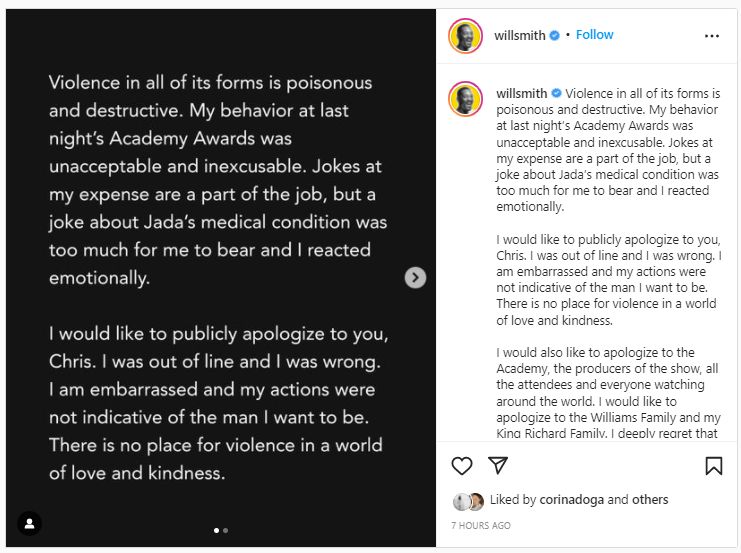741x553 pixels.
Task: Open the header willsmith profile picture
Action: 465,36
